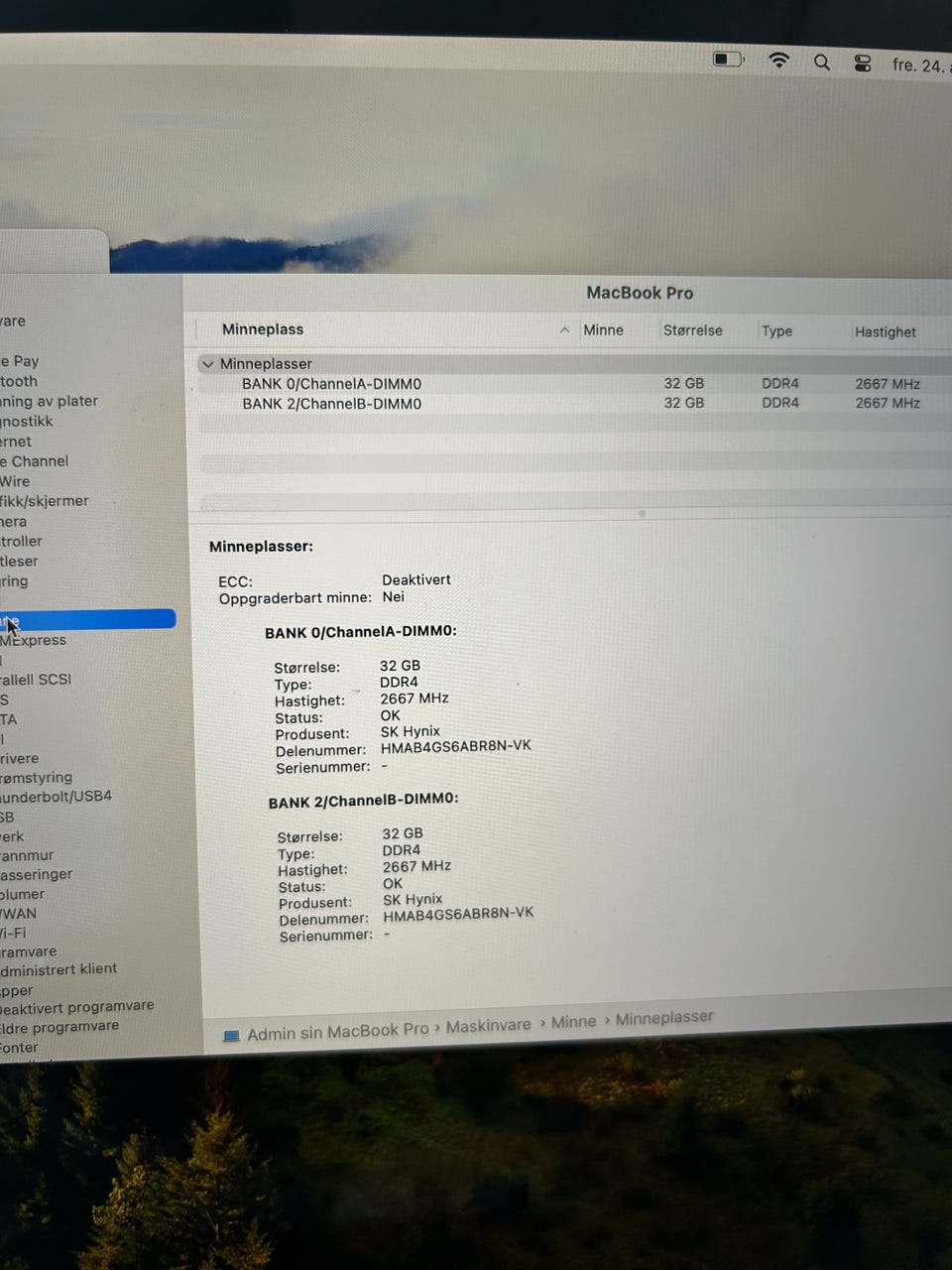Select 'e Channel' (Fibre Channel) sidebar item
The height and width of the screenshot is (1270, 952).
[35, 461]
